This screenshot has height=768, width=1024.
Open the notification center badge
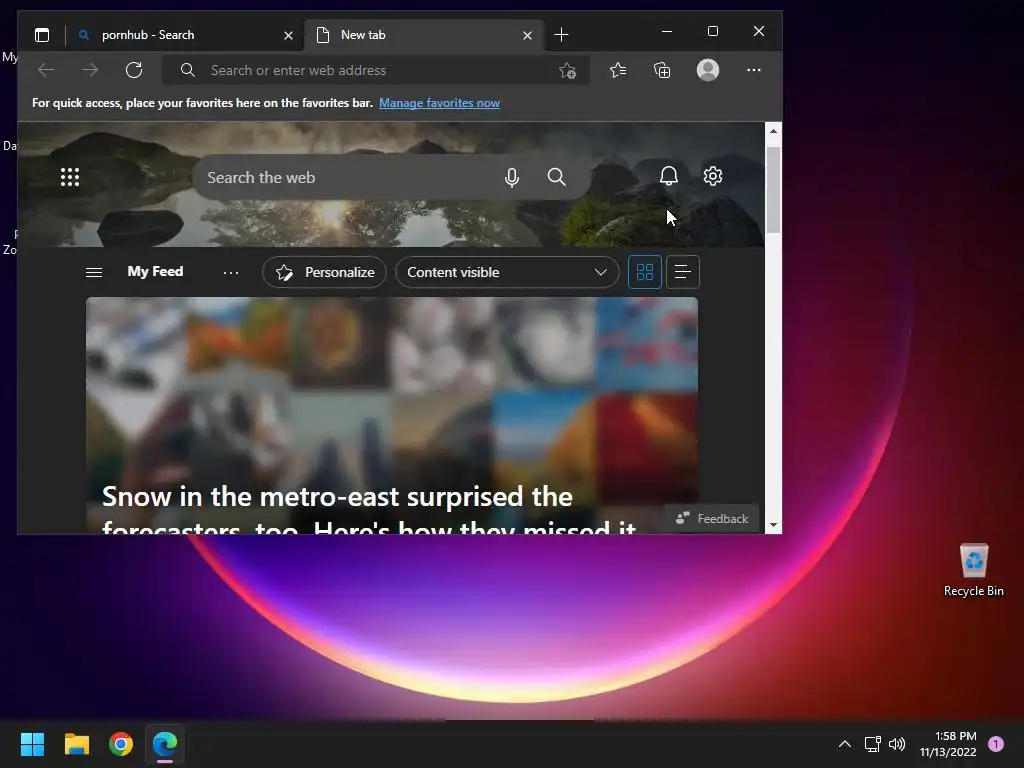click(x=996, y=744)
